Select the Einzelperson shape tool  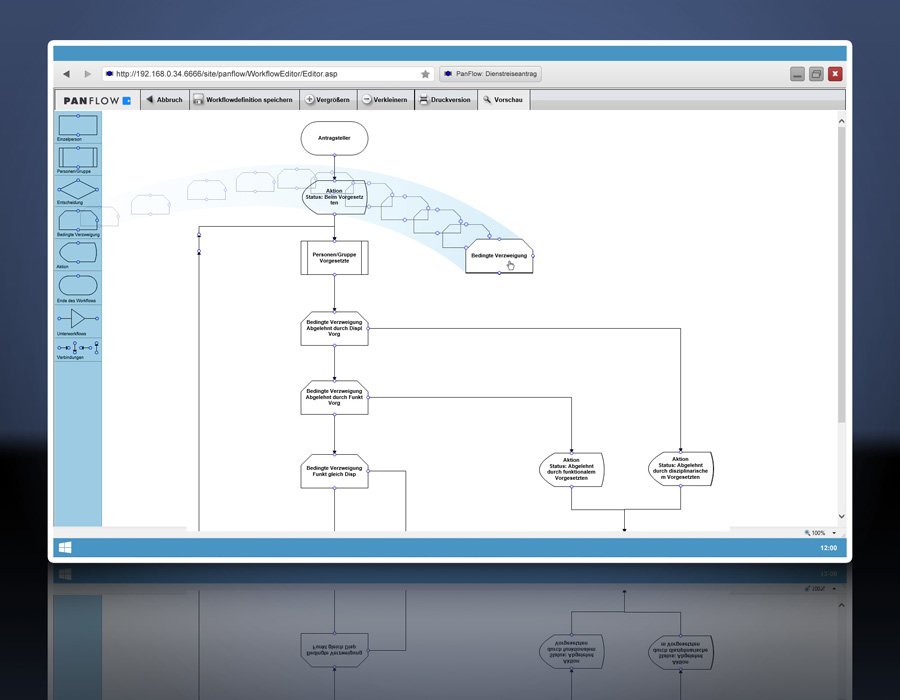coord(77,123)
